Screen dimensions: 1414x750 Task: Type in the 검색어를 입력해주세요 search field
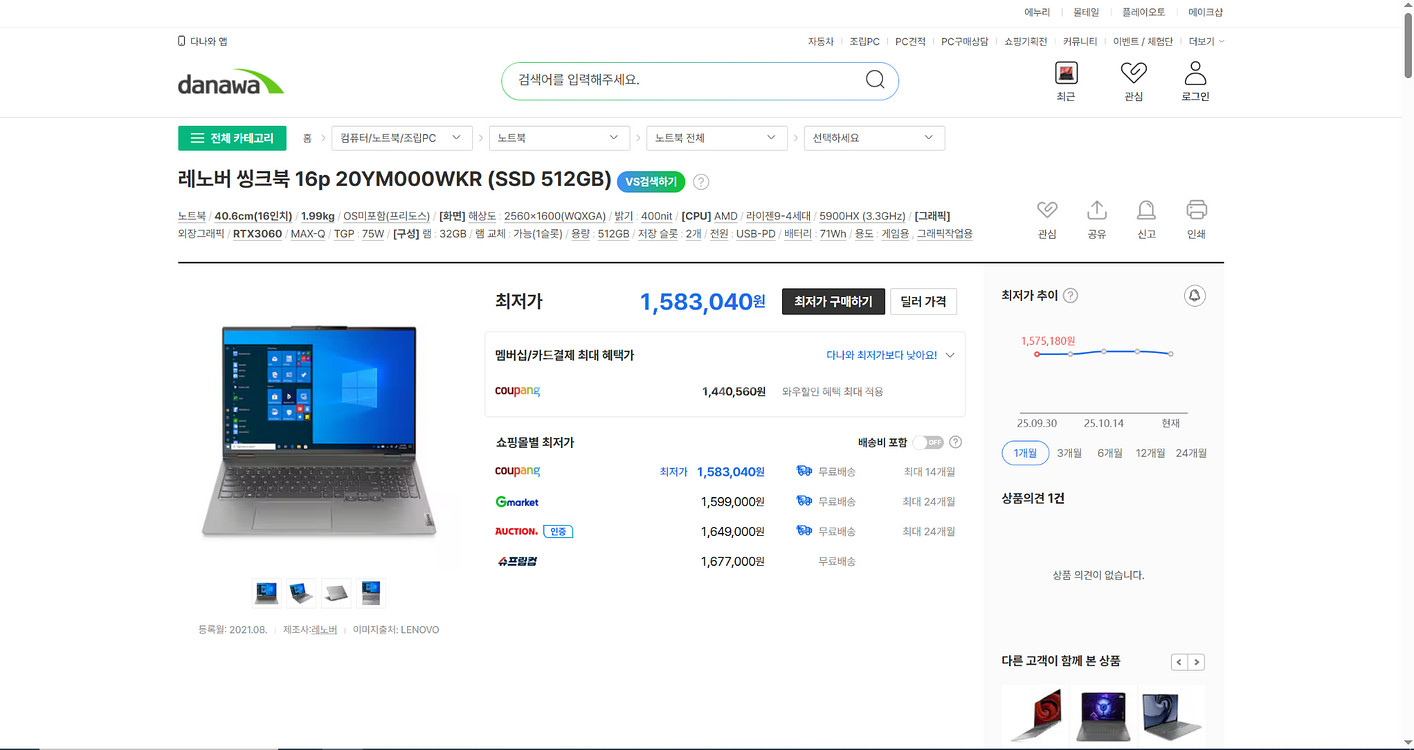coord(680,80)
